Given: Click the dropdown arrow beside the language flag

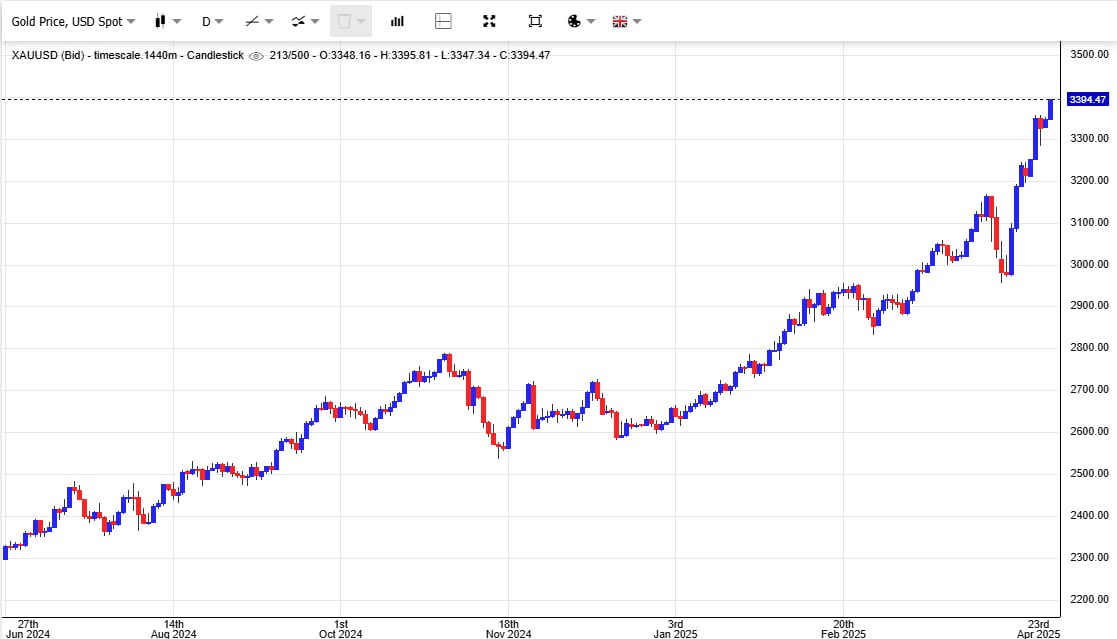Looking at the screenshot, I should coord(637,21).
